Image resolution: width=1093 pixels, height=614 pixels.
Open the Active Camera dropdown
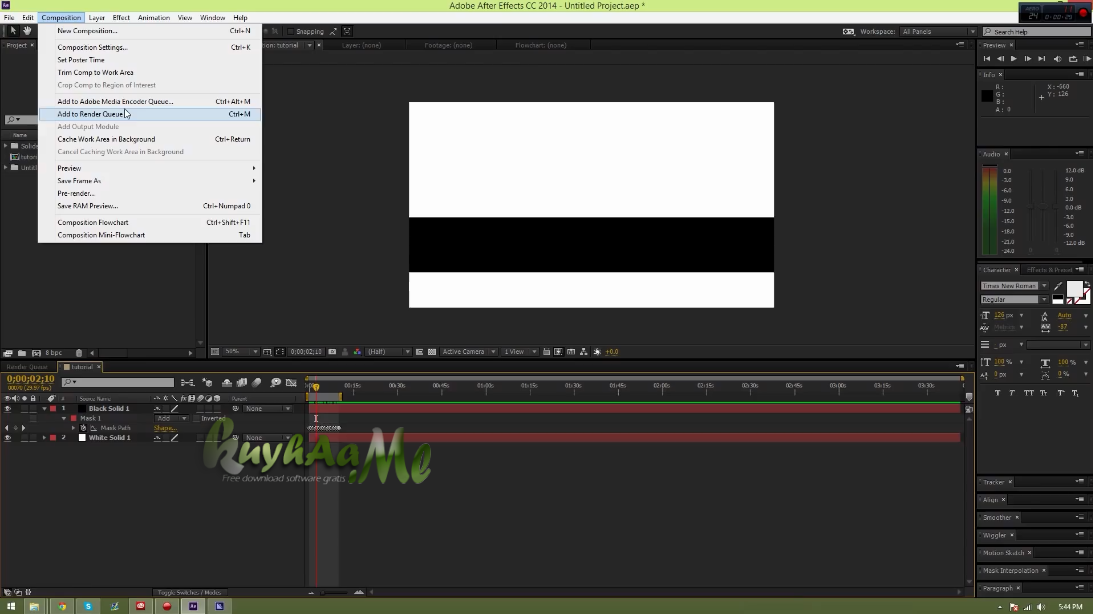(468, 352)
